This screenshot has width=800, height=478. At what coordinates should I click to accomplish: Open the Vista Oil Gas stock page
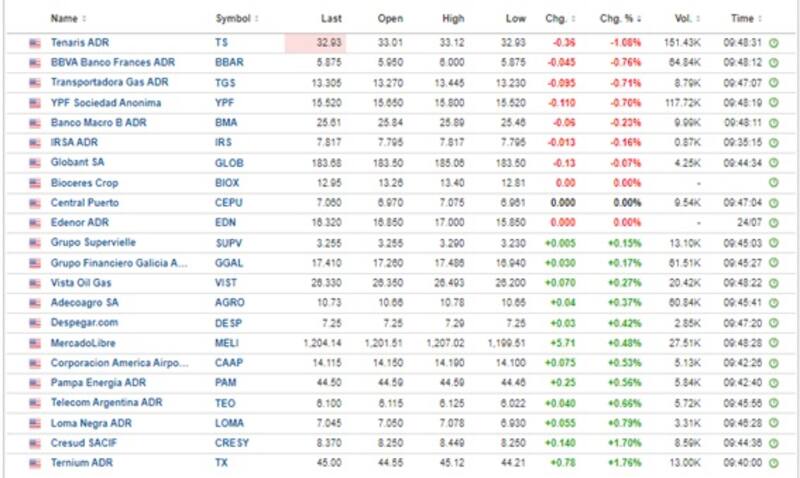[x=80, y=283]
